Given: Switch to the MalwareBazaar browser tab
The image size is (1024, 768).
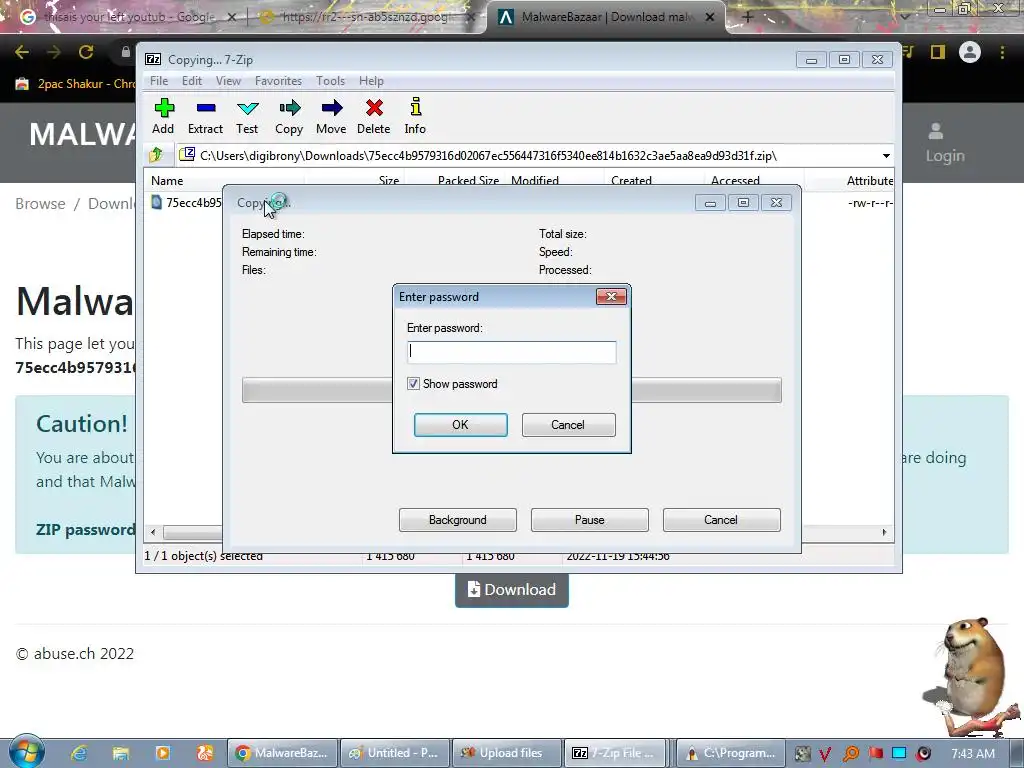Looking at the screenshot, I should coord(606,17).
